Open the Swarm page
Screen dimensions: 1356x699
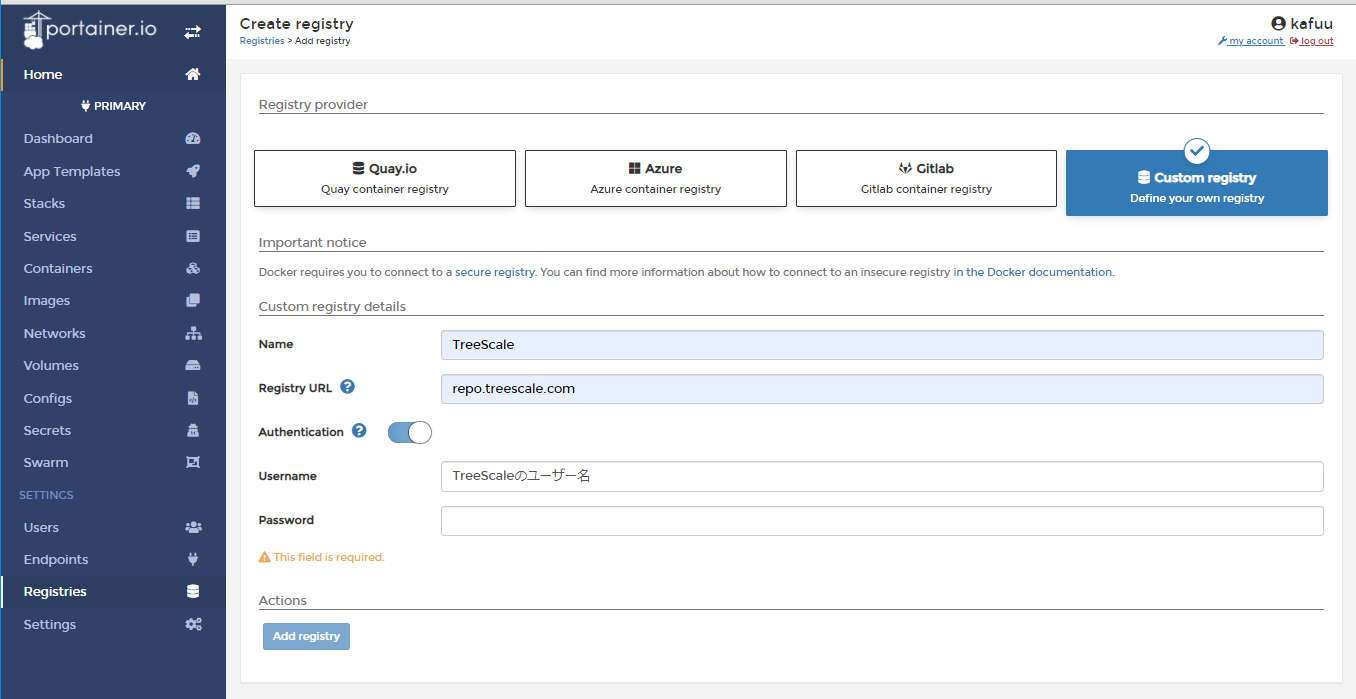pos(113,462)
